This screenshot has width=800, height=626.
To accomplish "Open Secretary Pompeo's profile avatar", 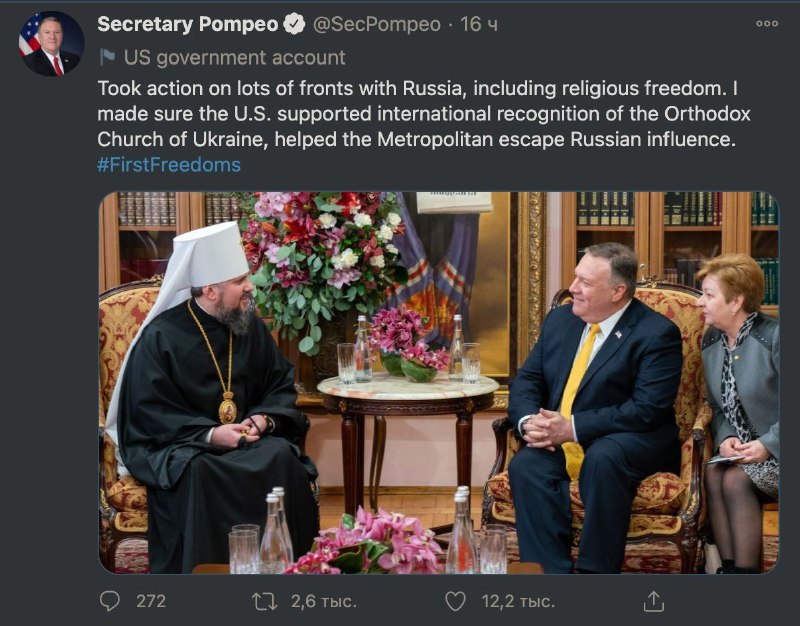I will 52,44.
